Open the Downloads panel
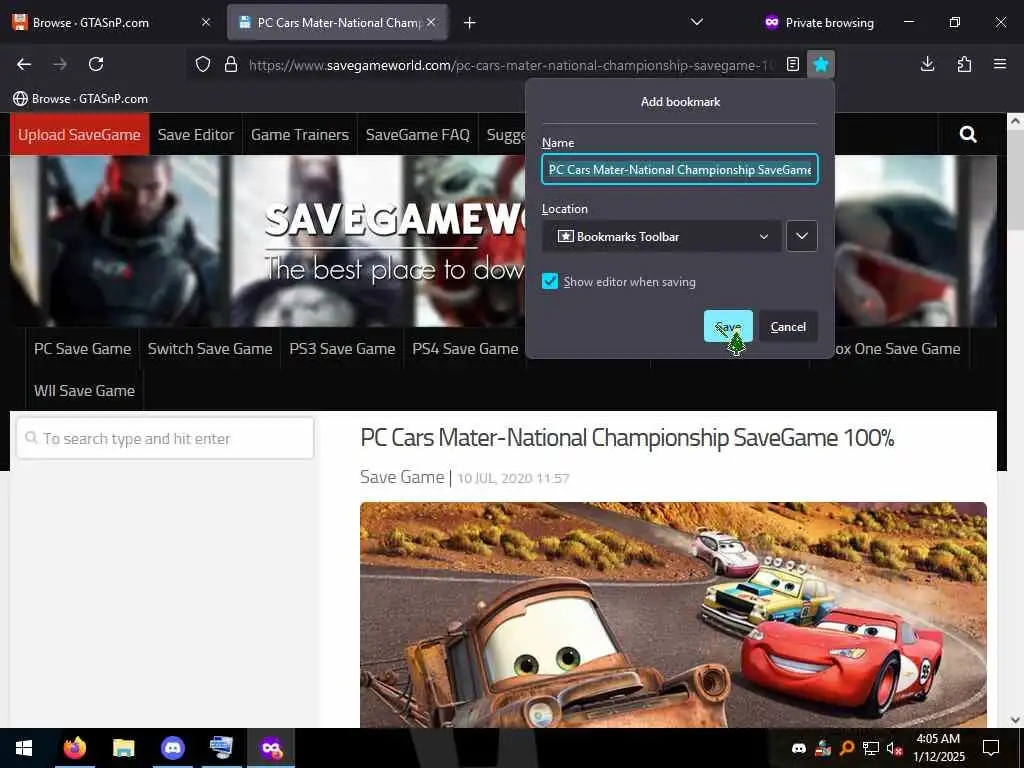 click(x=927, y=64)
